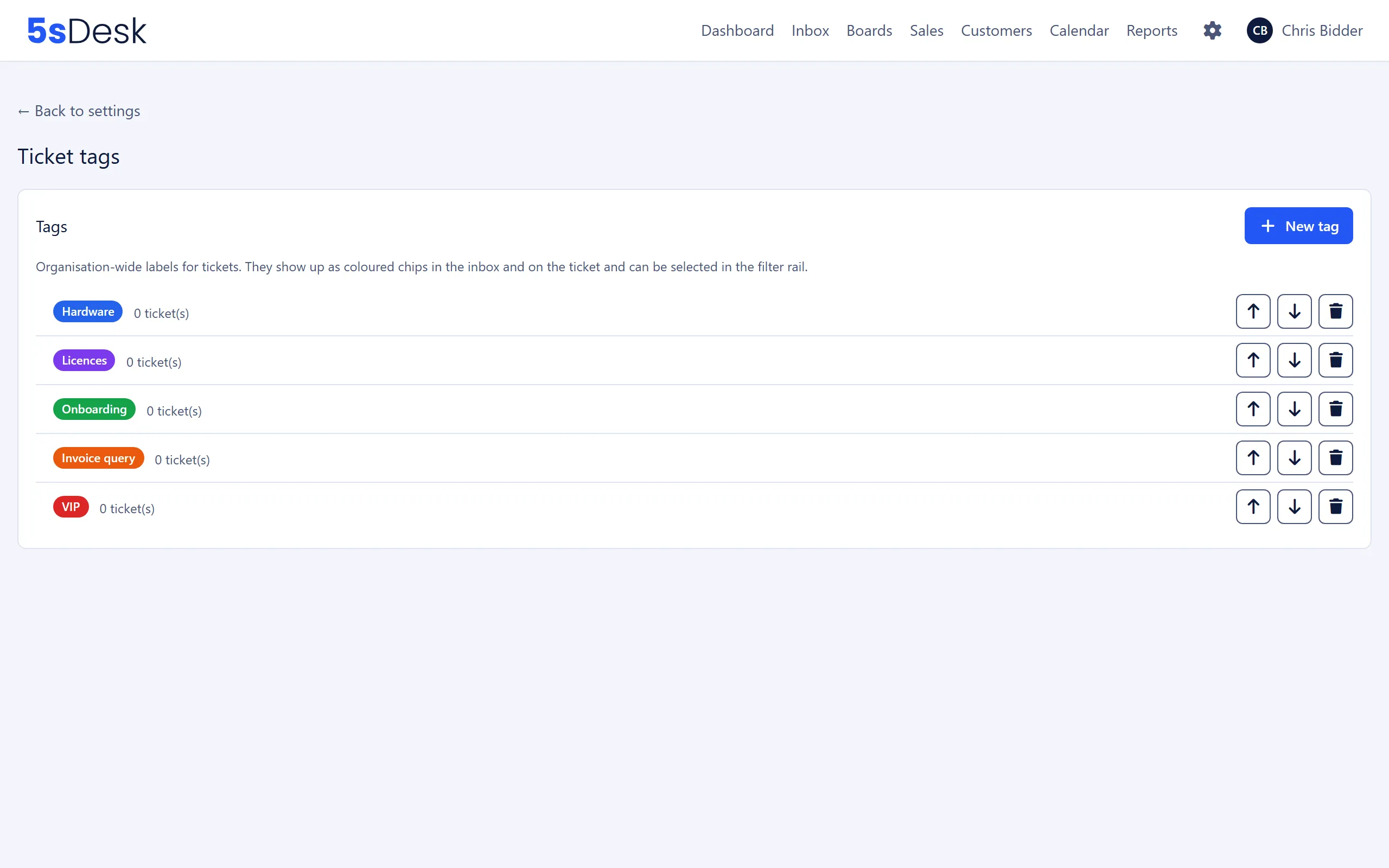The image size is (1389, 868).
Task: Delete the Onboarding tag
Action: (x=1336, y=409)
